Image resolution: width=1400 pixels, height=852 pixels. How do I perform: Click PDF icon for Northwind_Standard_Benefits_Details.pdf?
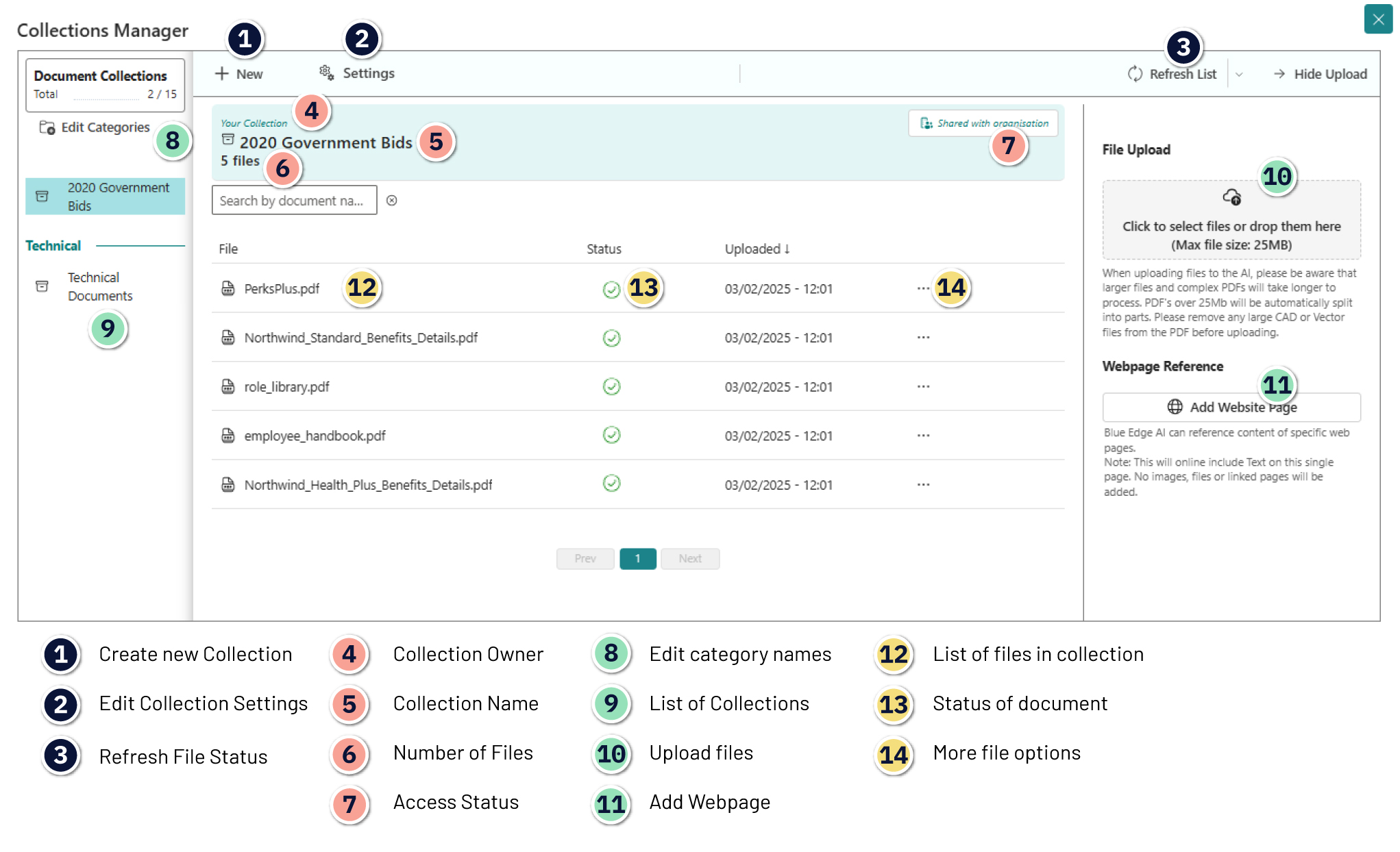point(228,338)
